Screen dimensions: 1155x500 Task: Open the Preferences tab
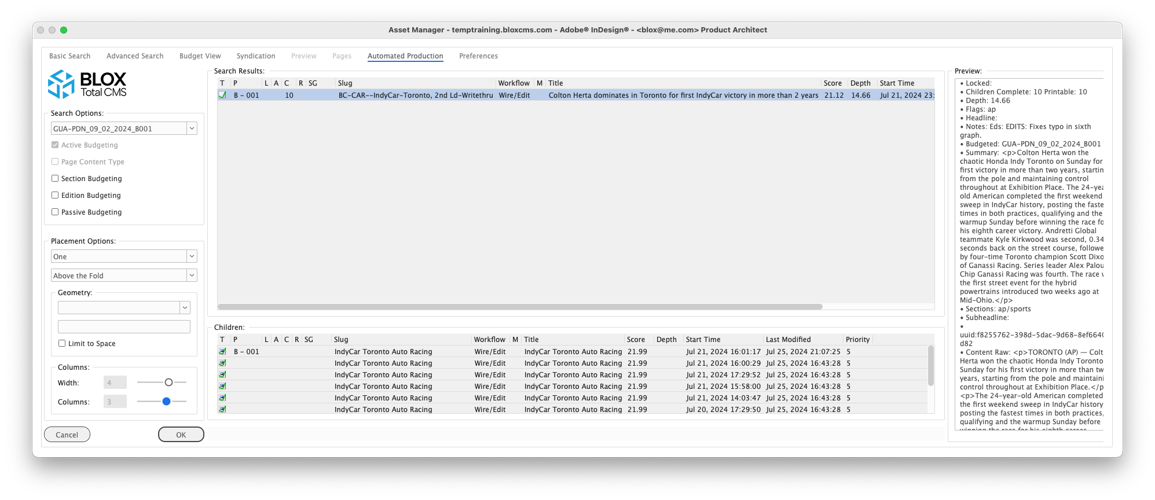(x=478, y=56)
